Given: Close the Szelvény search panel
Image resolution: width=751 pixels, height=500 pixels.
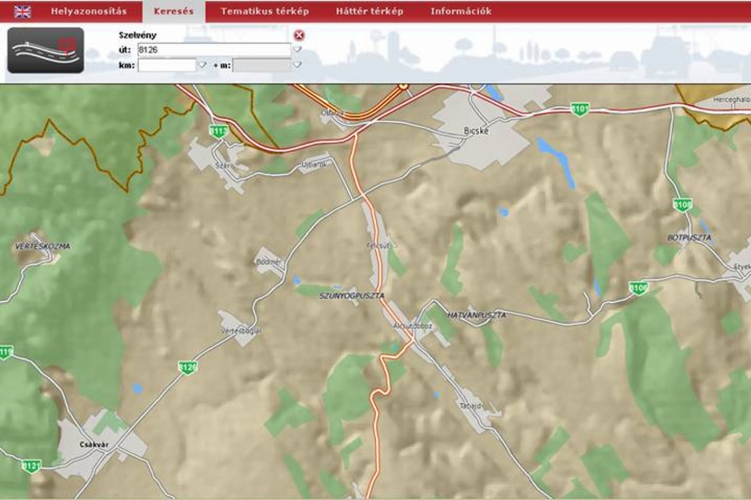Looking at the screenshot, I should pyautogui.click(x=299, y=35).
